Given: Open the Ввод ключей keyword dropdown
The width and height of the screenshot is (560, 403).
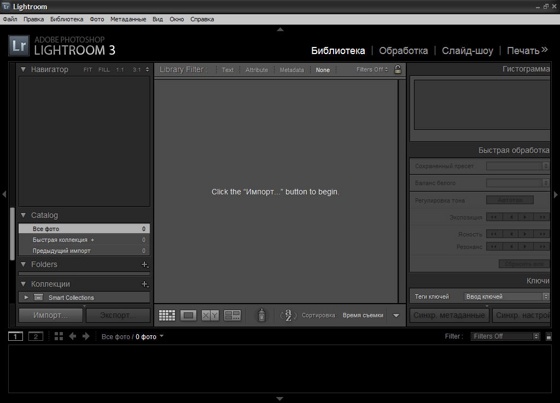Looking at the screenshot, I should point(506,297).
